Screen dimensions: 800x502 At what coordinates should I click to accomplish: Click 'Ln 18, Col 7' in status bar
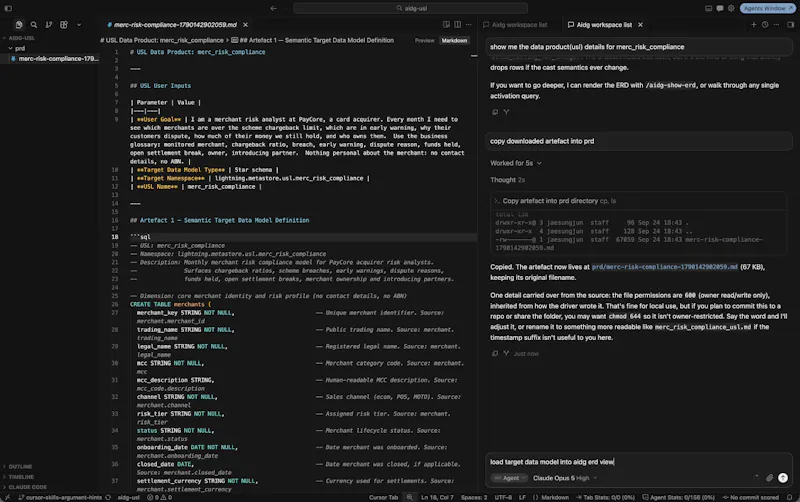(x=437, y=497)
